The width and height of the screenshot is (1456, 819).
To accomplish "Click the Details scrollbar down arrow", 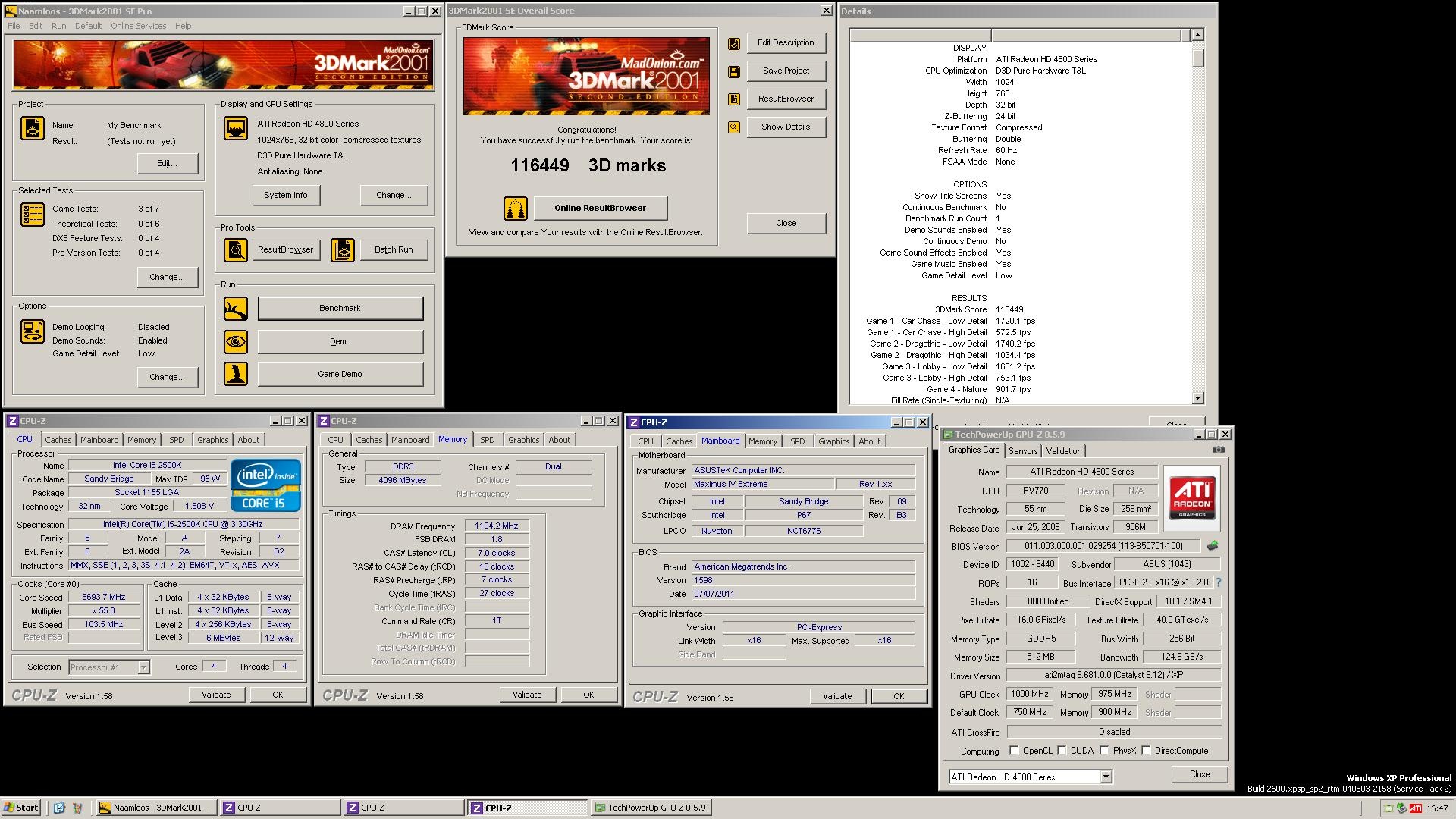I will click(x=1197, y=398).
